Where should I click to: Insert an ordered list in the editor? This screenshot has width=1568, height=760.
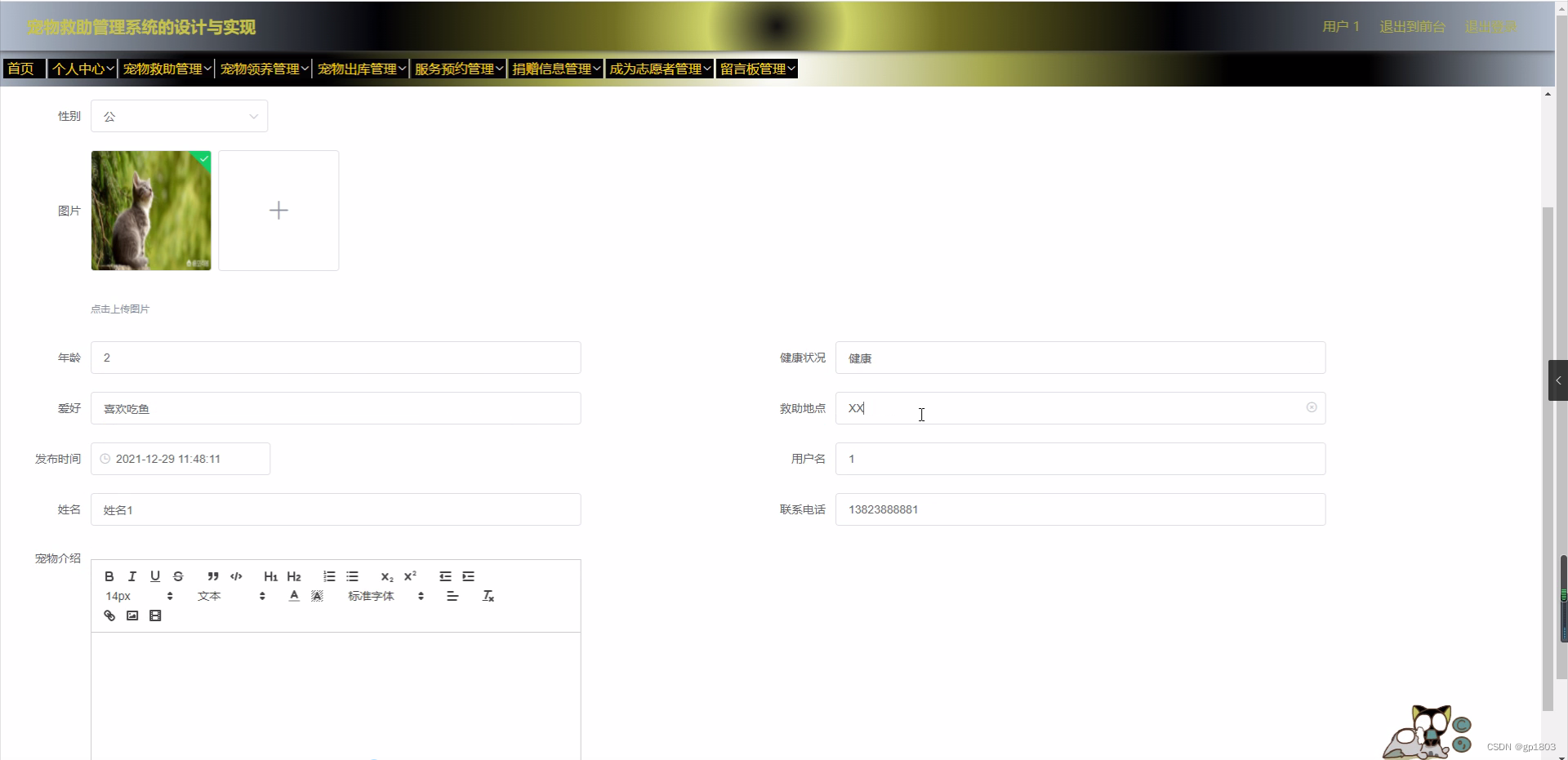pyautogui.click(x=328, y=576)
